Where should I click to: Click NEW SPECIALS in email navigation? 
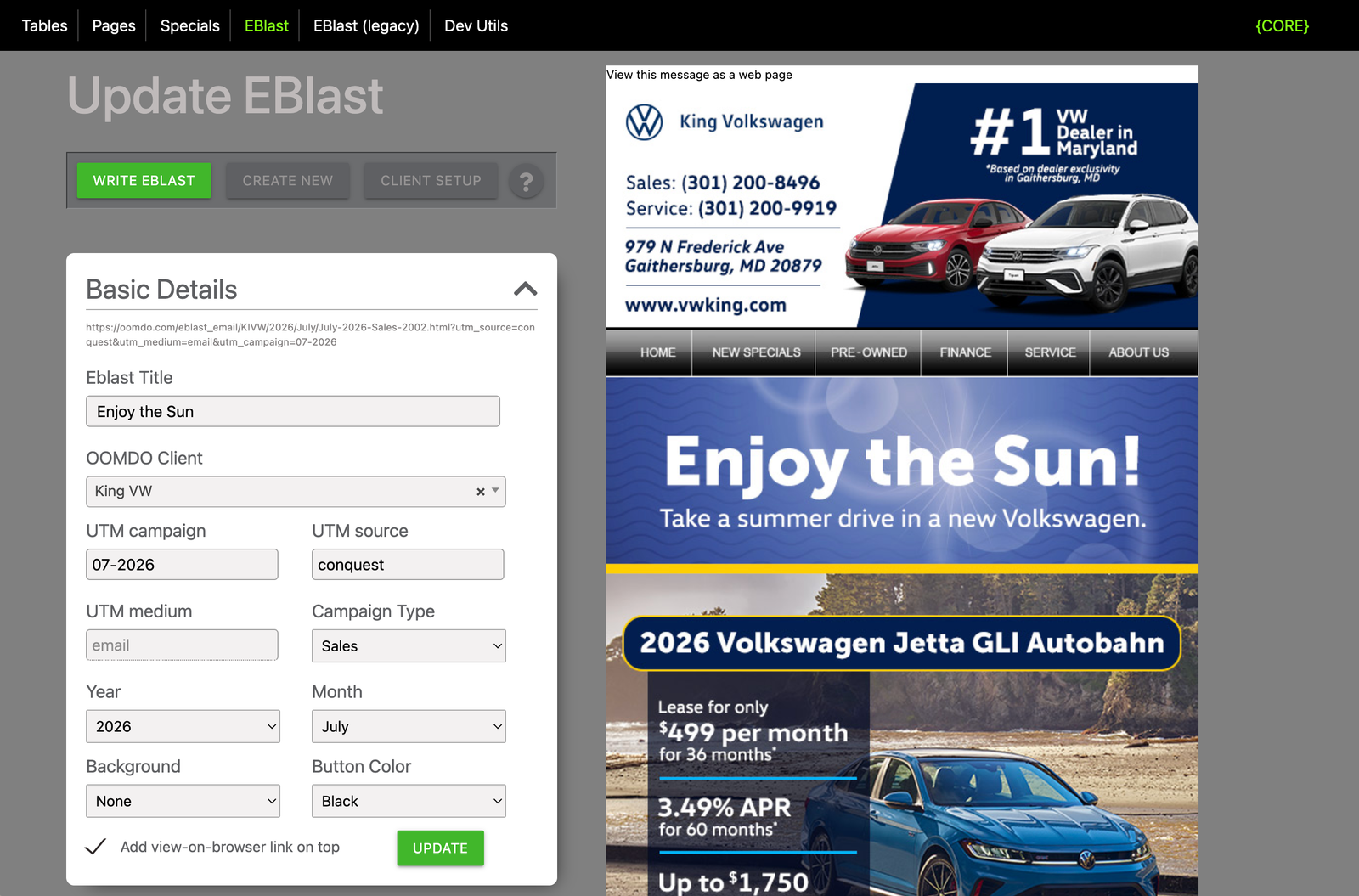point(757,352)
